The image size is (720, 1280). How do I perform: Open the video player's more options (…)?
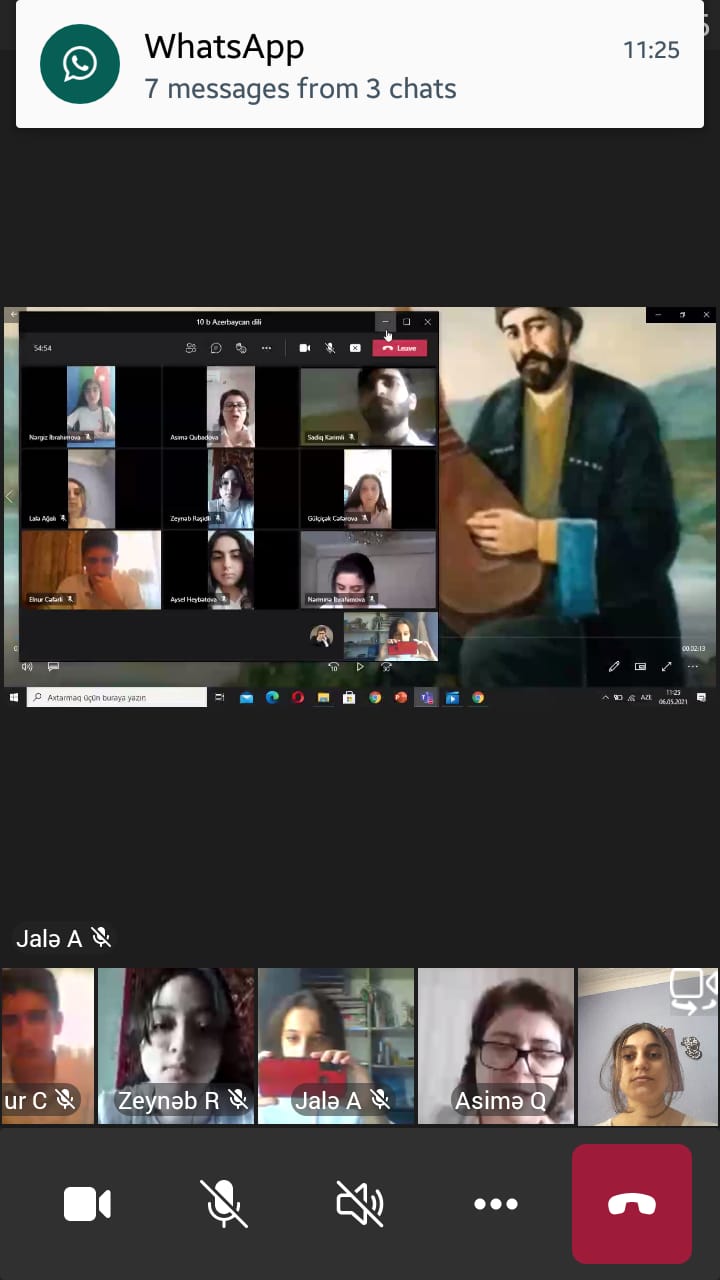pos(692,667)
